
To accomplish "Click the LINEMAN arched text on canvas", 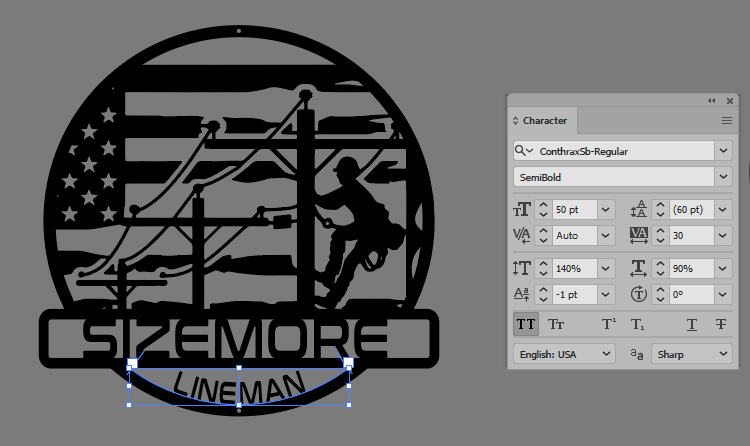I will [x=237, y=385].
